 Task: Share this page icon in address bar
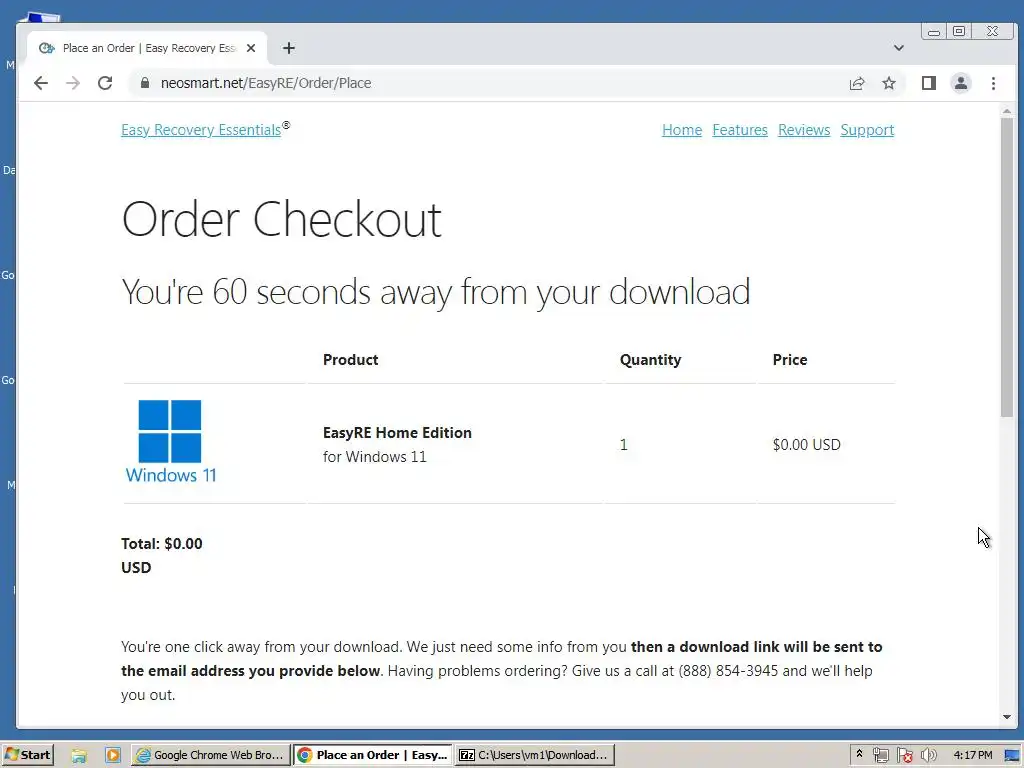(x=857, y=83)
